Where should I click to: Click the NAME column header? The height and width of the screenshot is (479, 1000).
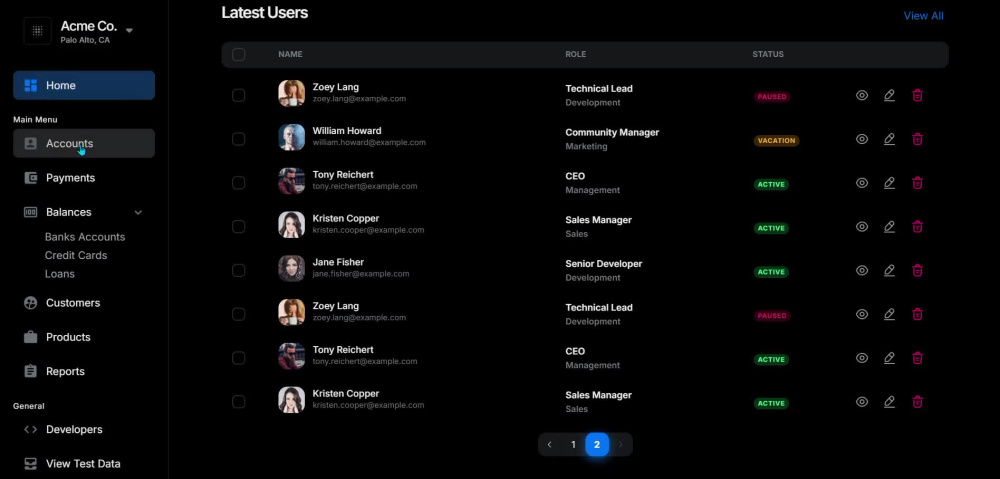tap(290, 54)
